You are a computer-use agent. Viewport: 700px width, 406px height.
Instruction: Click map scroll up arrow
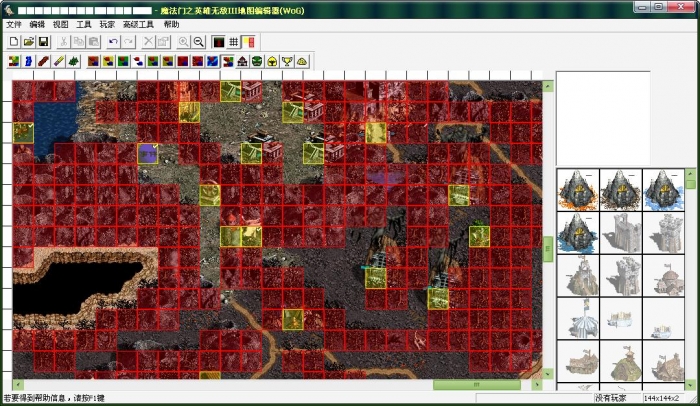tap(548, 86)
